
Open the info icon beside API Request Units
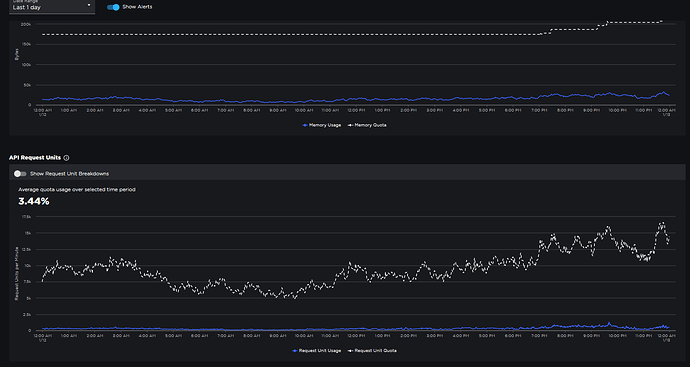tap(66, 158)
